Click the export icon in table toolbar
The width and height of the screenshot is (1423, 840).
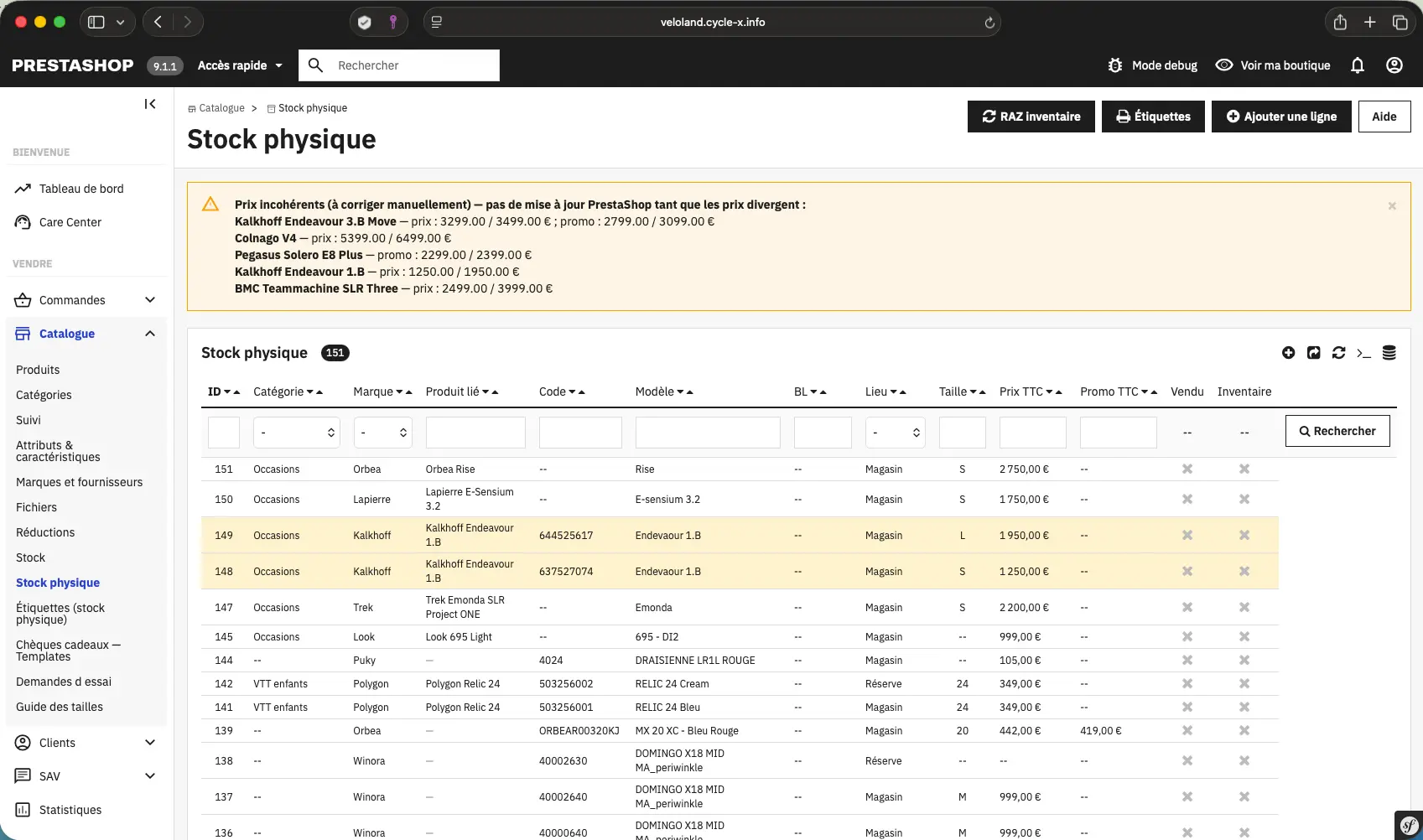coord(1314,353)
